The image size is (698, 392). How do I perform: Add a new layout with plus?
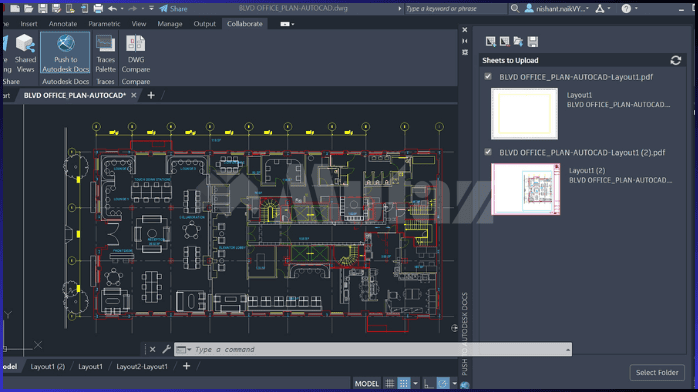(187, 366)
